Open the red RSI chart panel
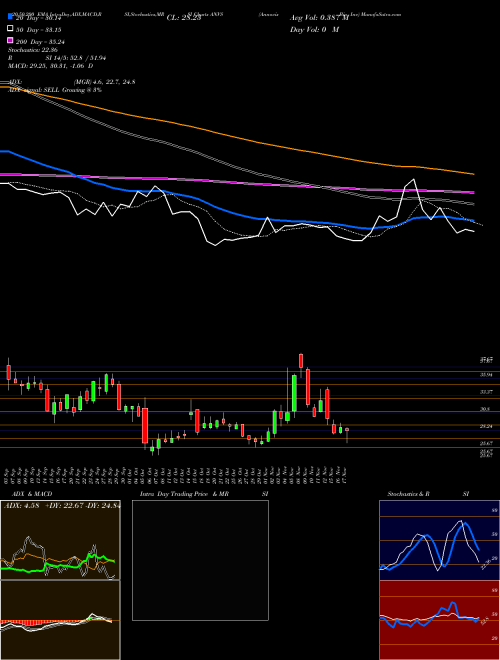Image resolution: width=500 pixels, height=660 pixels. tap(439, 620)
